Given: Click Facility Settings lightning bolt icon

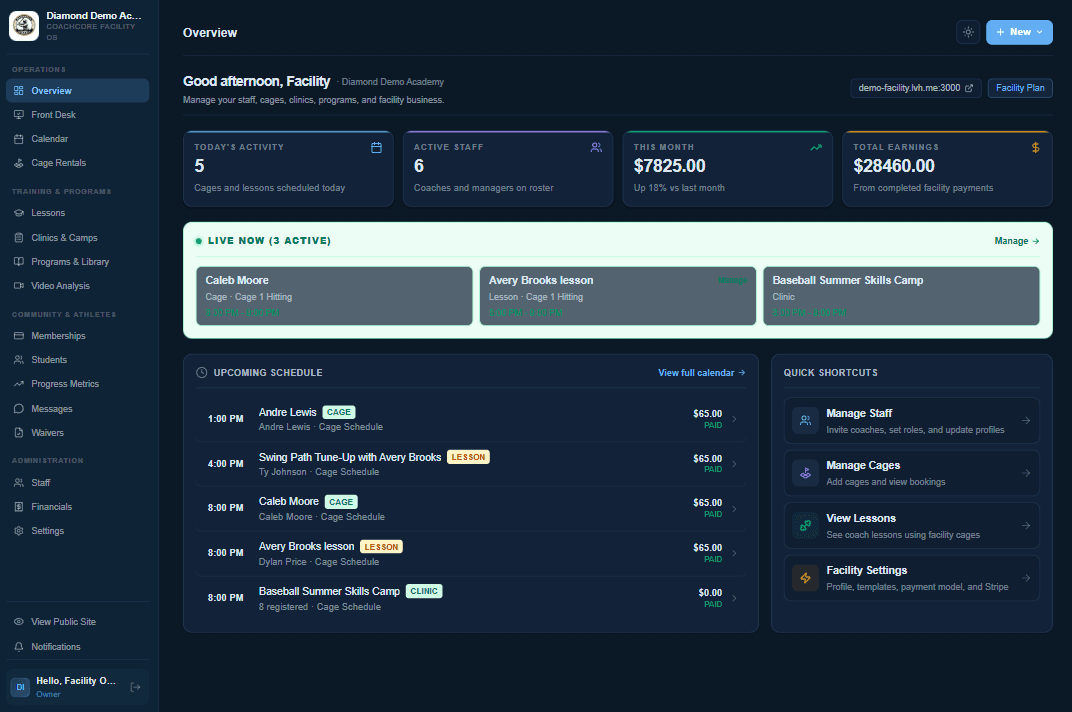Looking at the screenshot, I should click(805, 578).
